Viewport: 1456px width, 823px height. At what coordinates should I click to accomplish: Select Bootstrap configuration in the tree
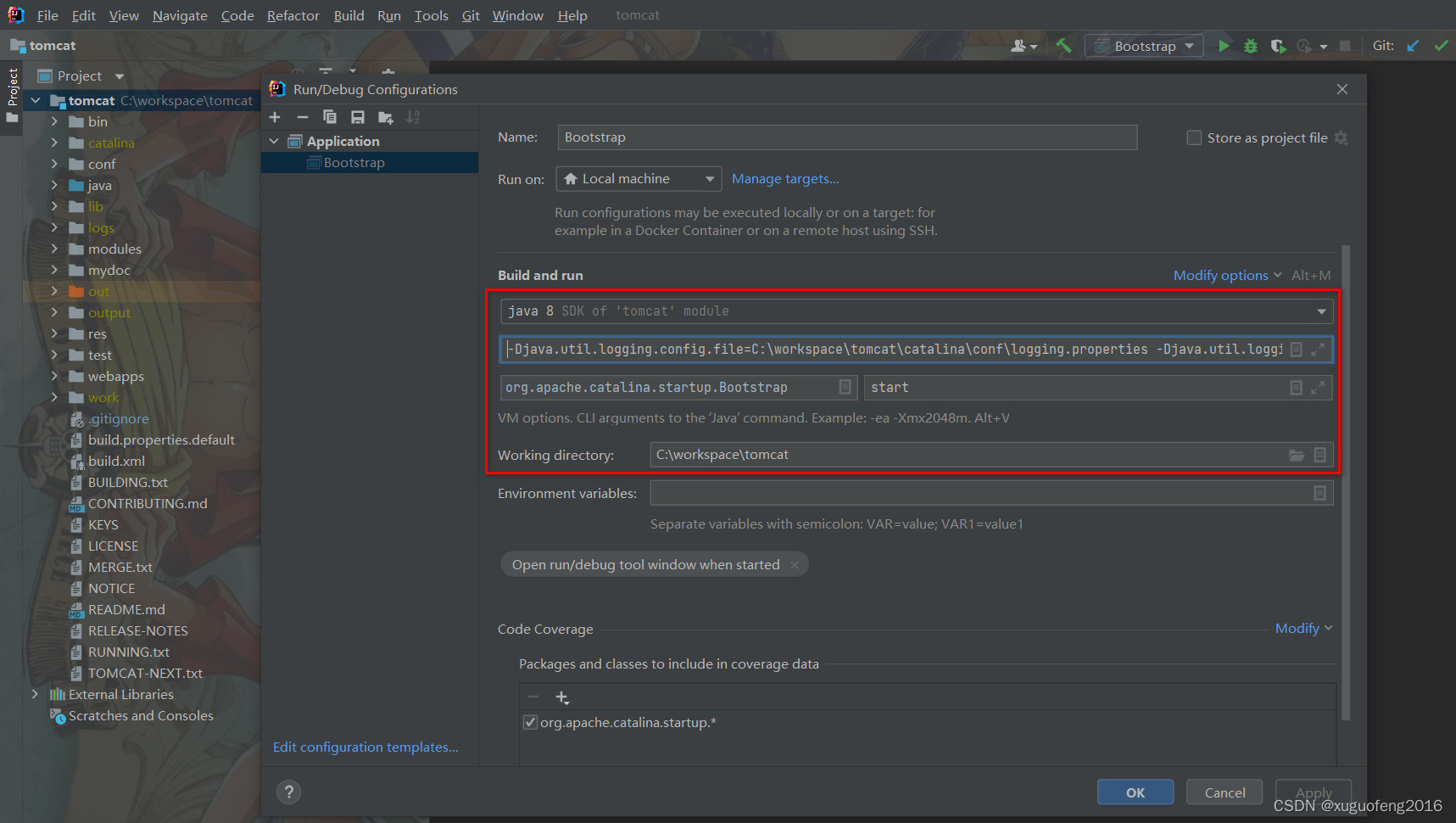click(x=370, y=163)
